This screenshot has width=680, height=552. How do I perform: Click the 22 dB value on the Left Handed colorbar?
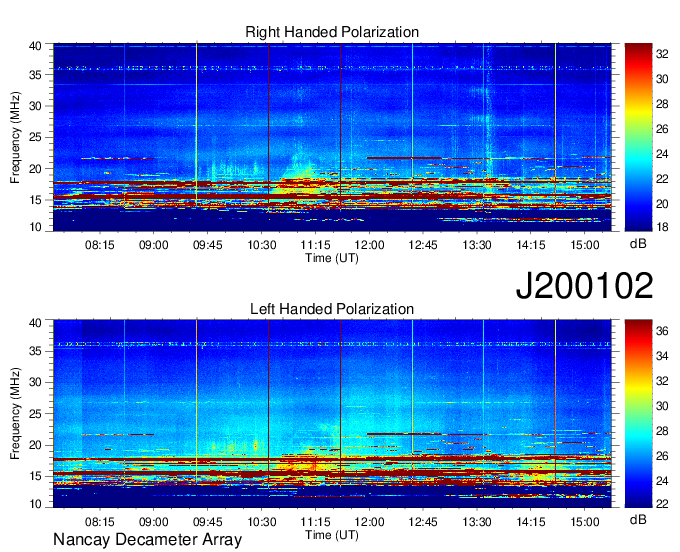662,503
